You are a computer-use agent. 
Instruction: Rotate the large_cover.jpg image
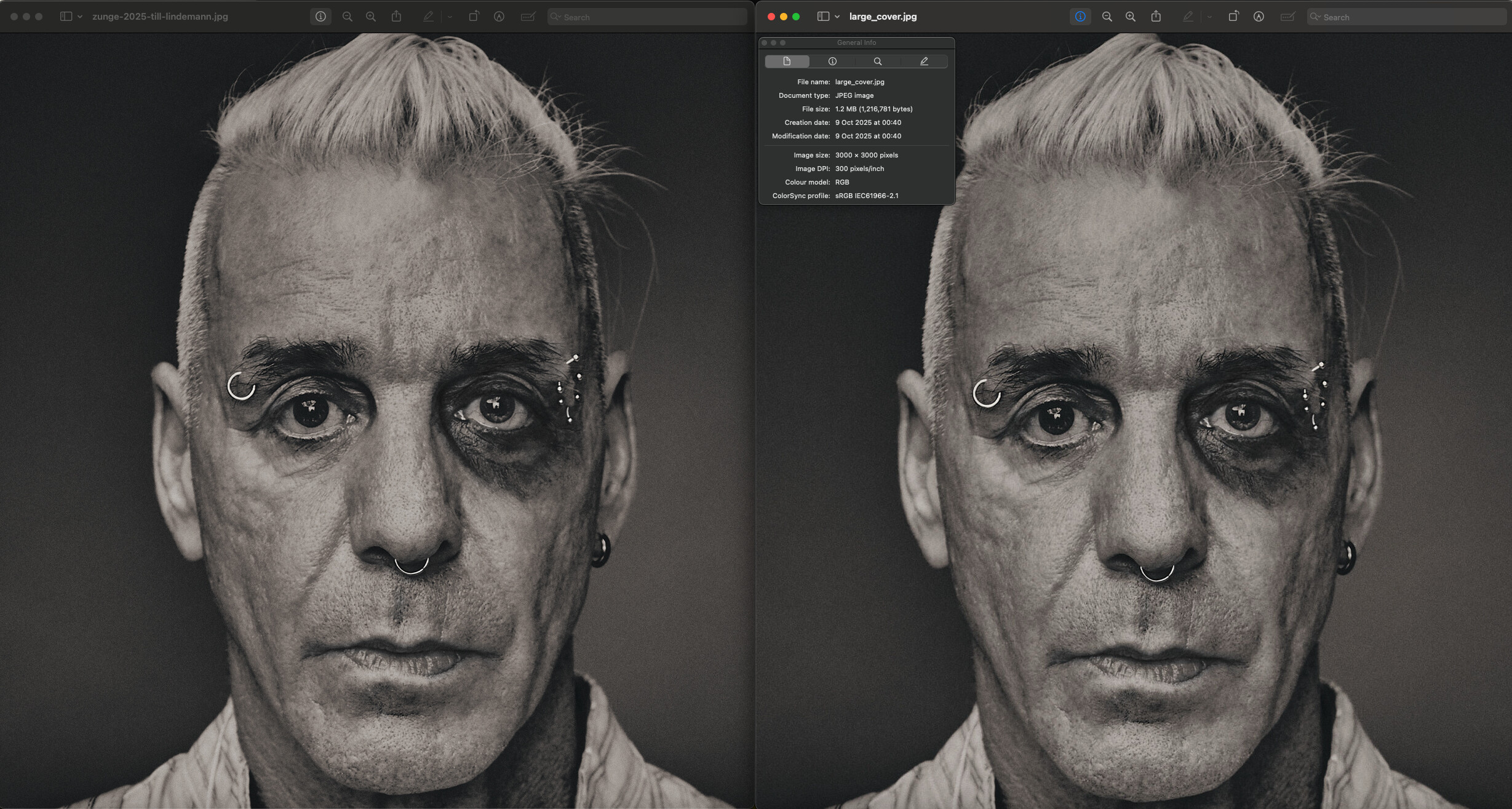pos(1233,17)
